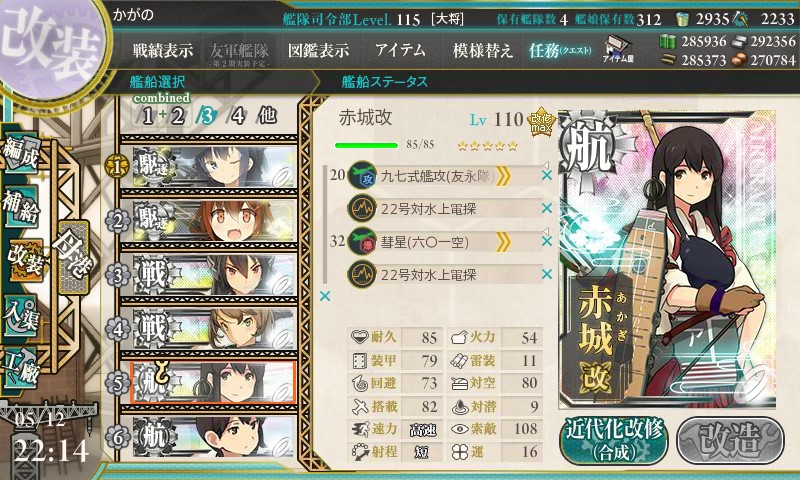800x480 pixels.
Task: Remove 彗星(六〇一空) using the X mark
Action: point(546,241)
